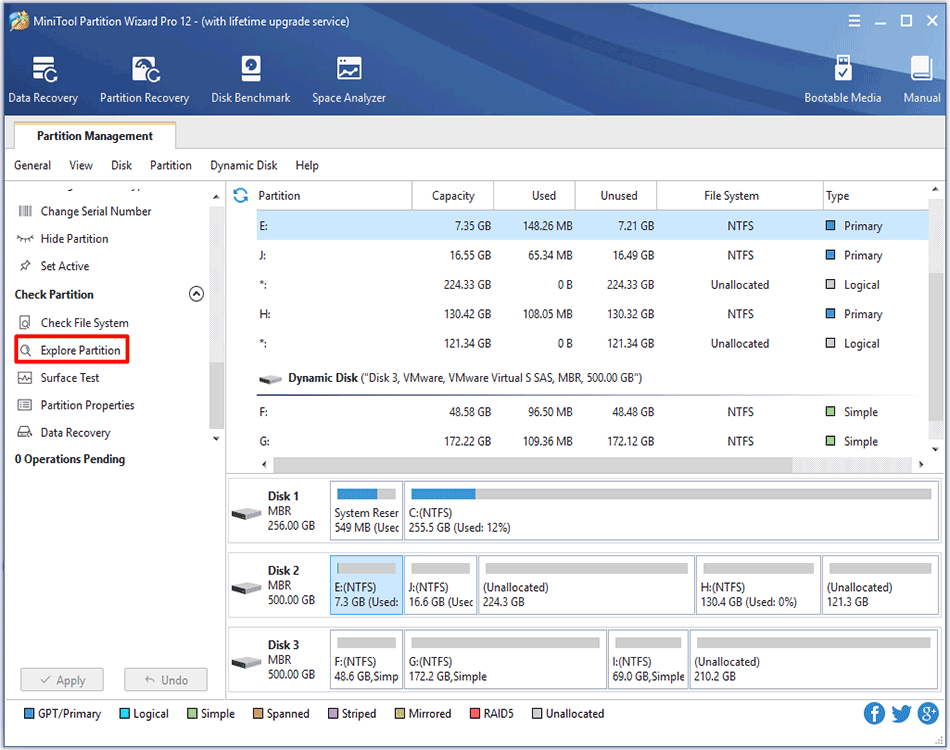Open the Dynamic Disk menu
This screenshot has width=950, height=750.
[244, 165]
